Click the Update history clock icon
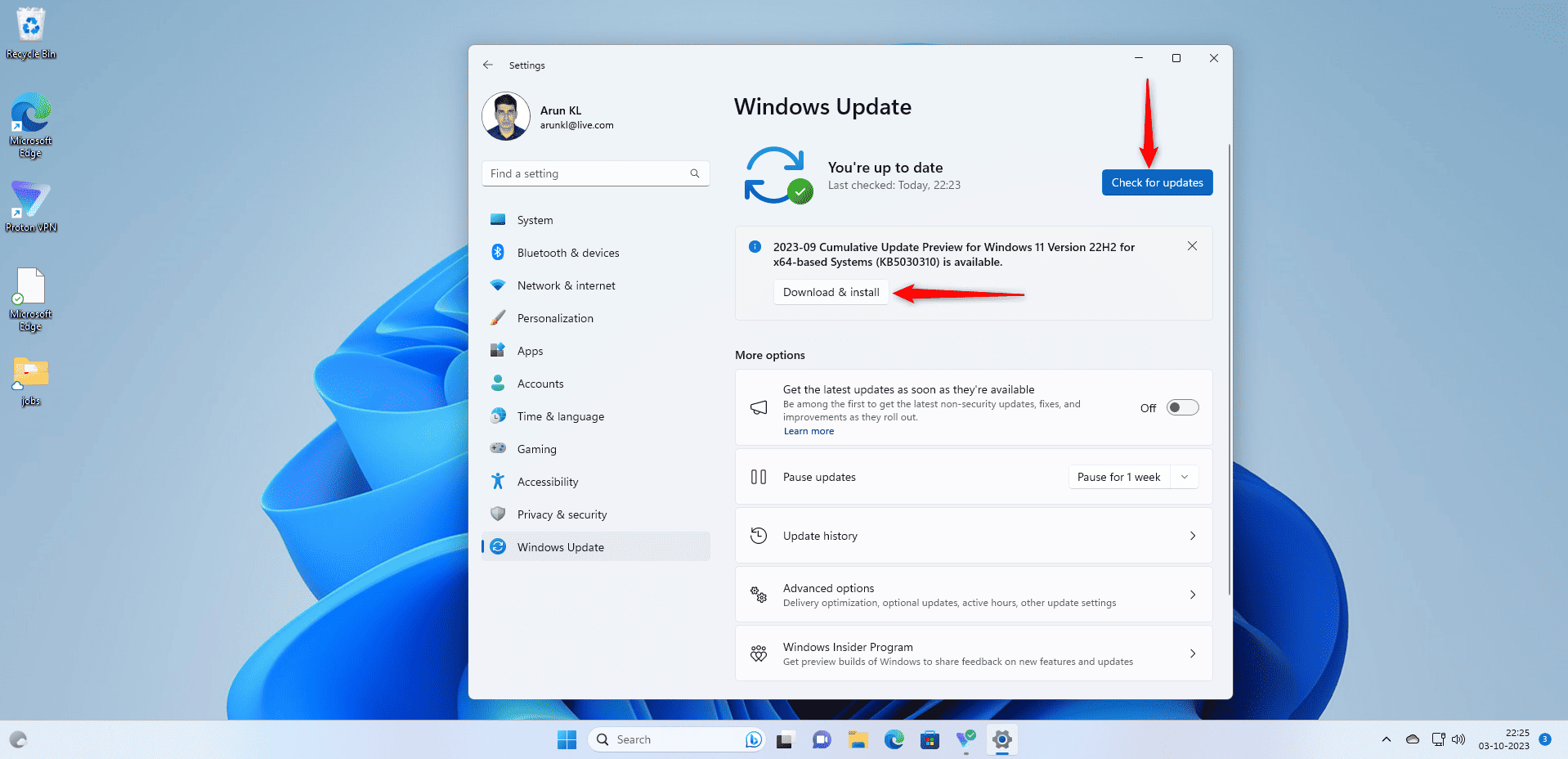1568x759 pixels. tap(759, 536)
